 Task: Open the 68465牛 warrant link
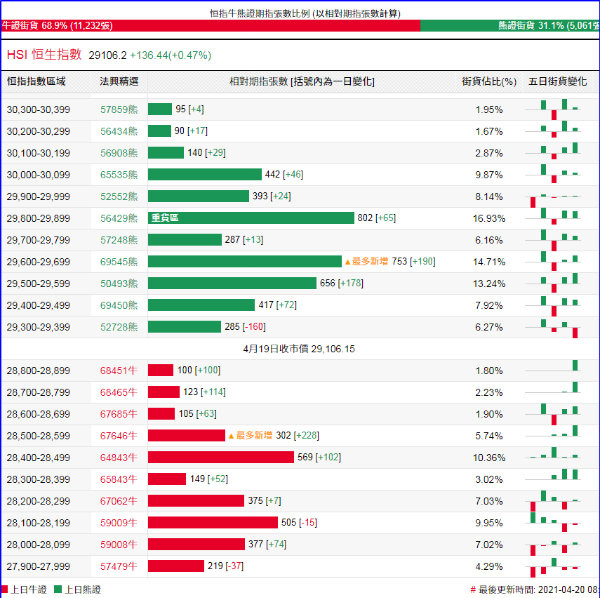118,392
